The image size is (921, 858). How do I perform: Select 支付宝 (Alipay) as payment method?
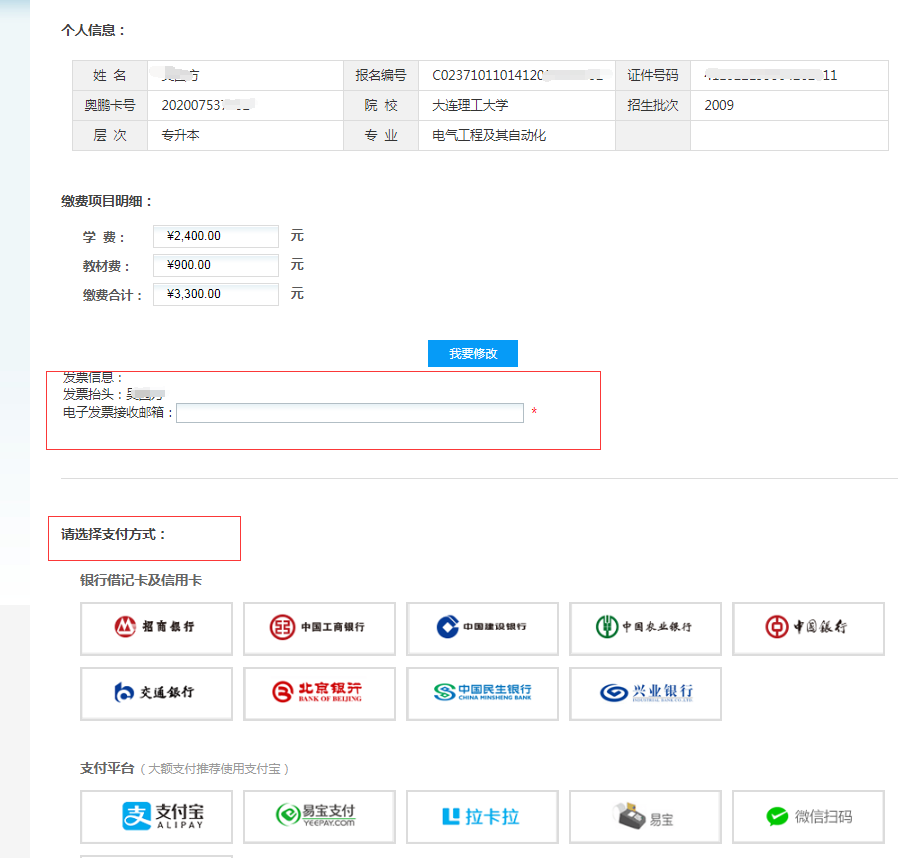tap(156, 816)
